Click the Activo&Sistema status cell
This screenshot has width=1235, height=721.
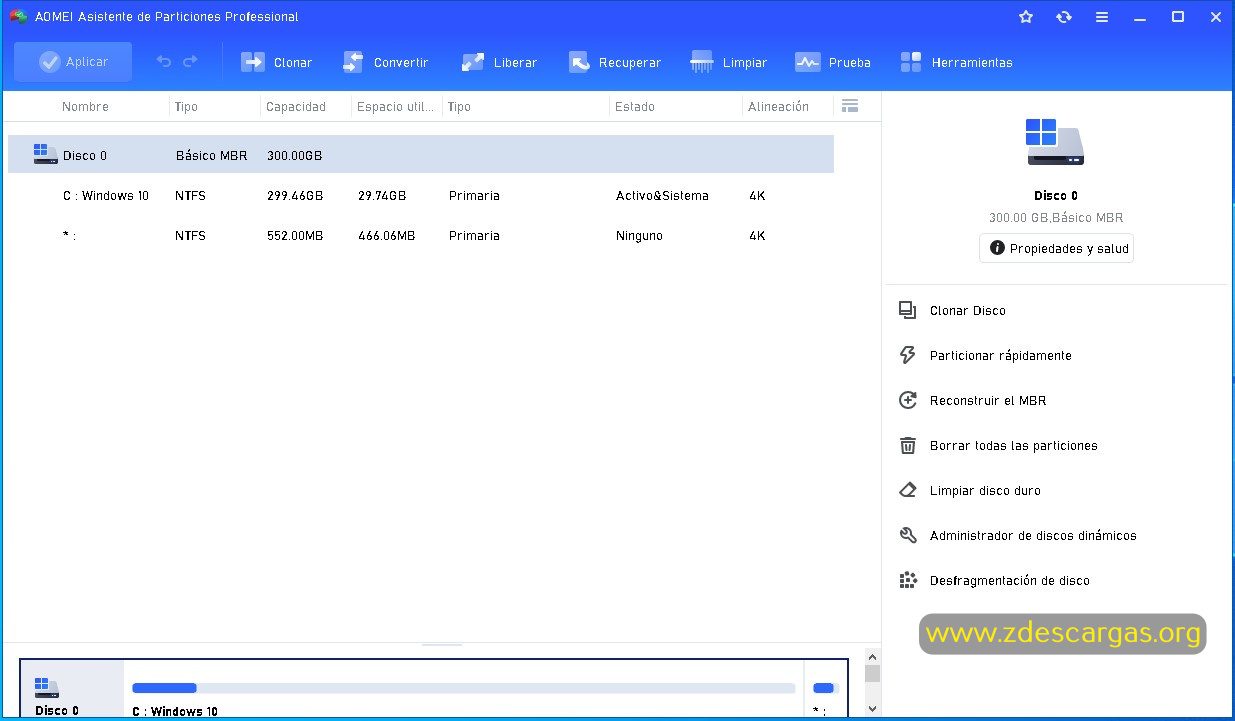662,196
